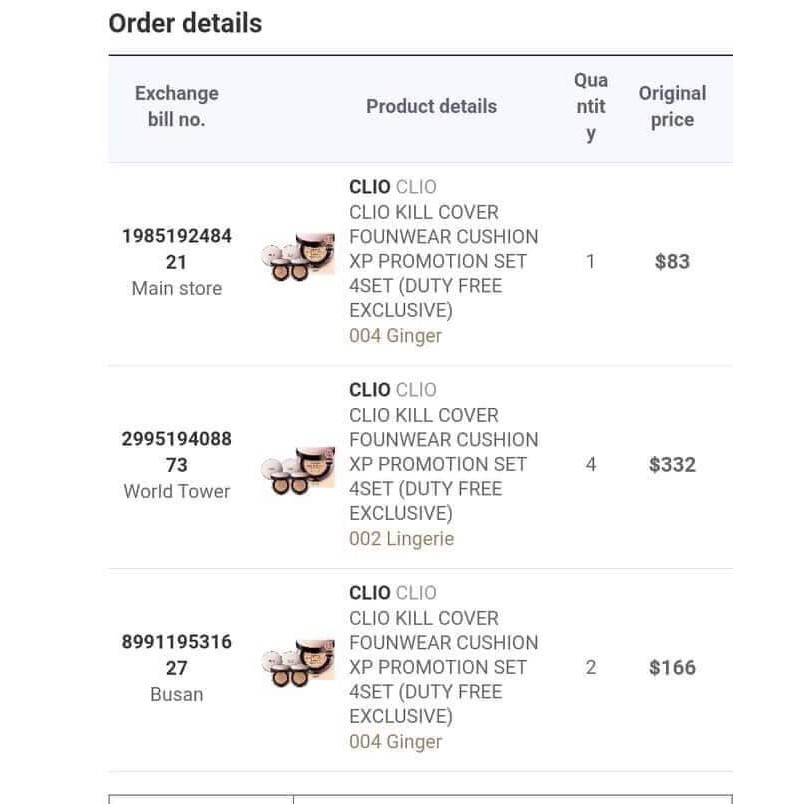Select the cushion set thumbnail in the Busan row
This screenshot has height=804, width=804.
298,663
